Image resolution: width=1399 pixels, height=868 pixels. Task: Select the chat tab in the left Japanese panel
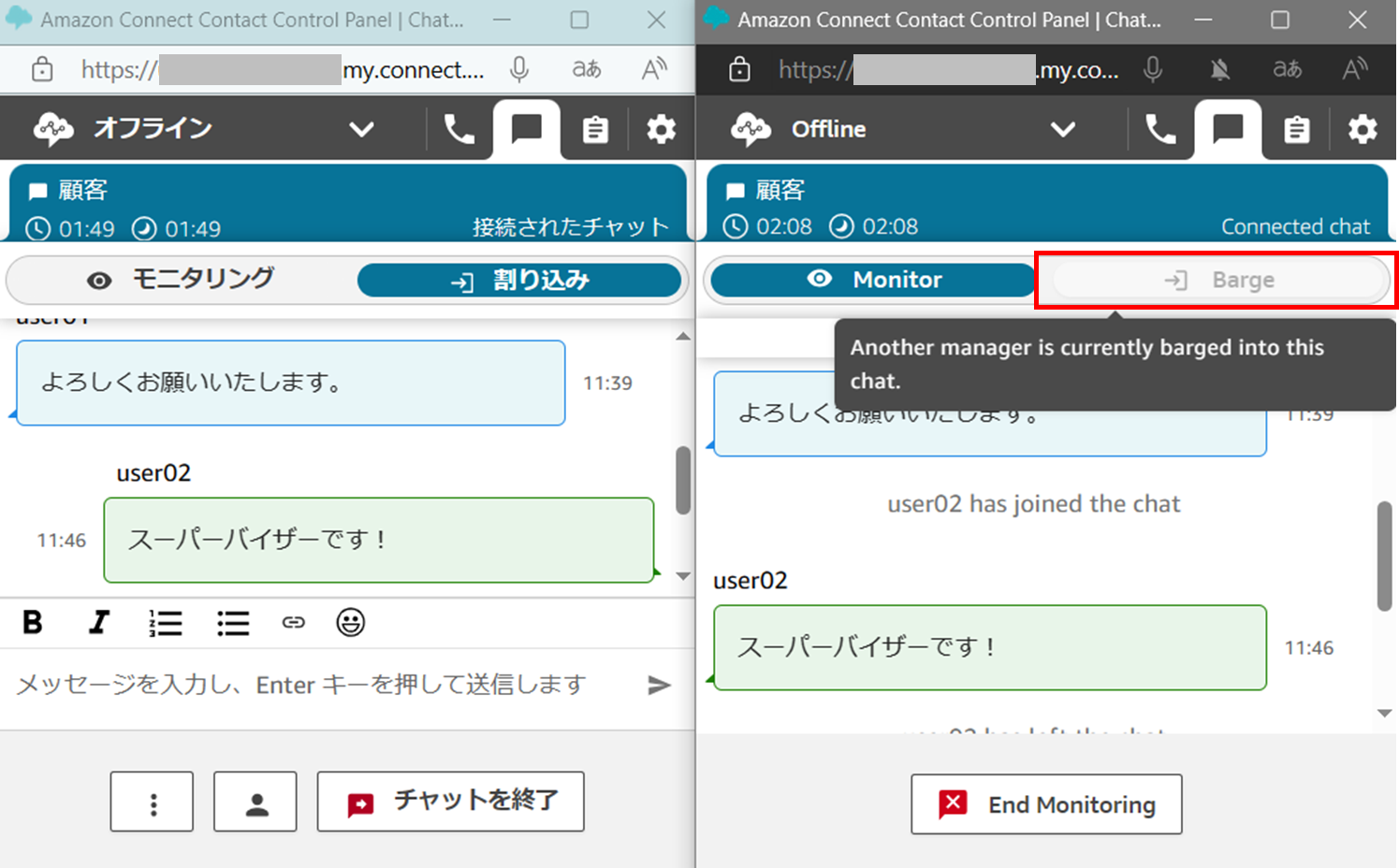(527, 129)
